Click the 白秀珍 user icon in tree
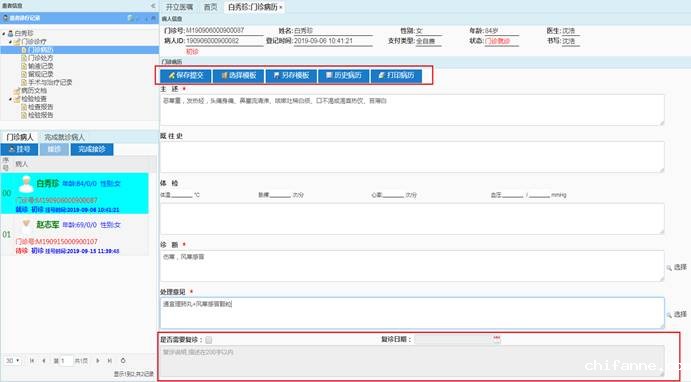This screenshot has width=691, height=382. (11, 33)
